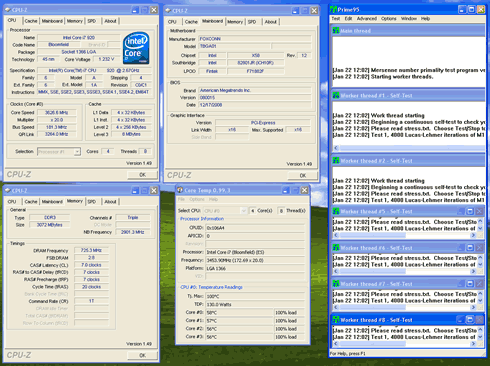Open the Advanced menu in Prime95
Viewport: 490px width, 366px height.
point(367,19)
